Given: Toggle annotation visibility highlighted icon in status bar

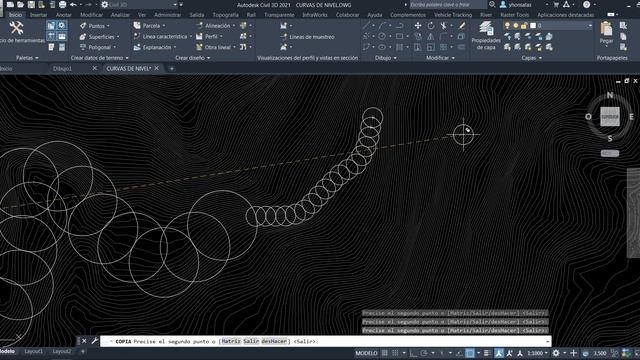Looking at the screenshot, I should (x=499, y=353).
